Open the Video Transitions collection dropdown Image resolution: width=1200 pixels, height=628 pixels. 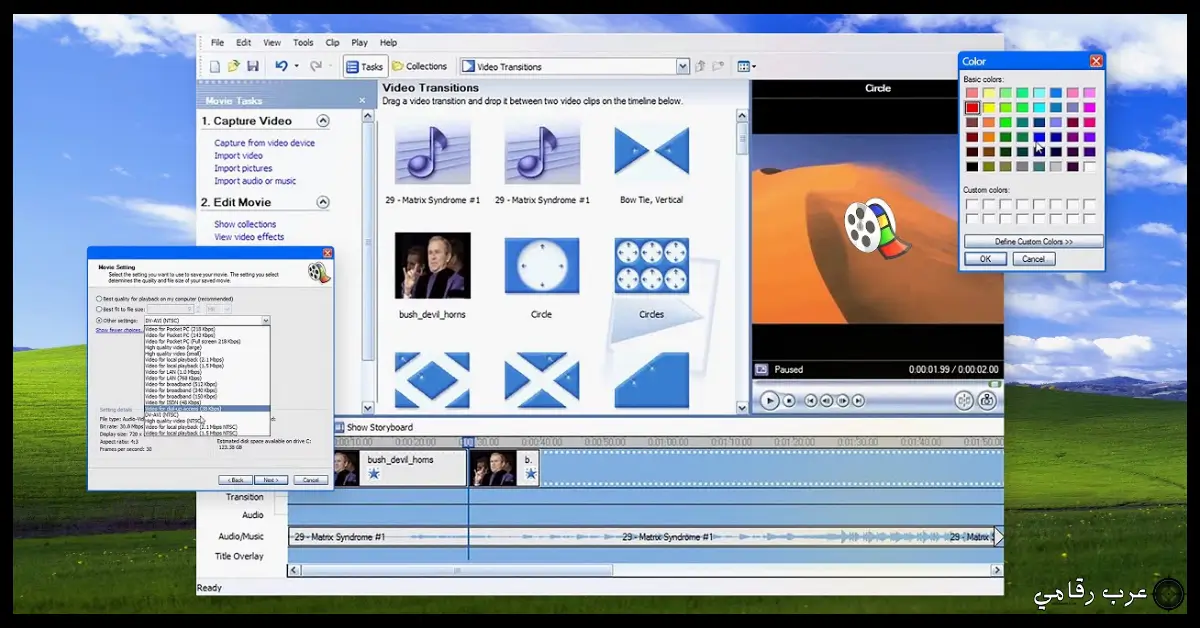682,66
